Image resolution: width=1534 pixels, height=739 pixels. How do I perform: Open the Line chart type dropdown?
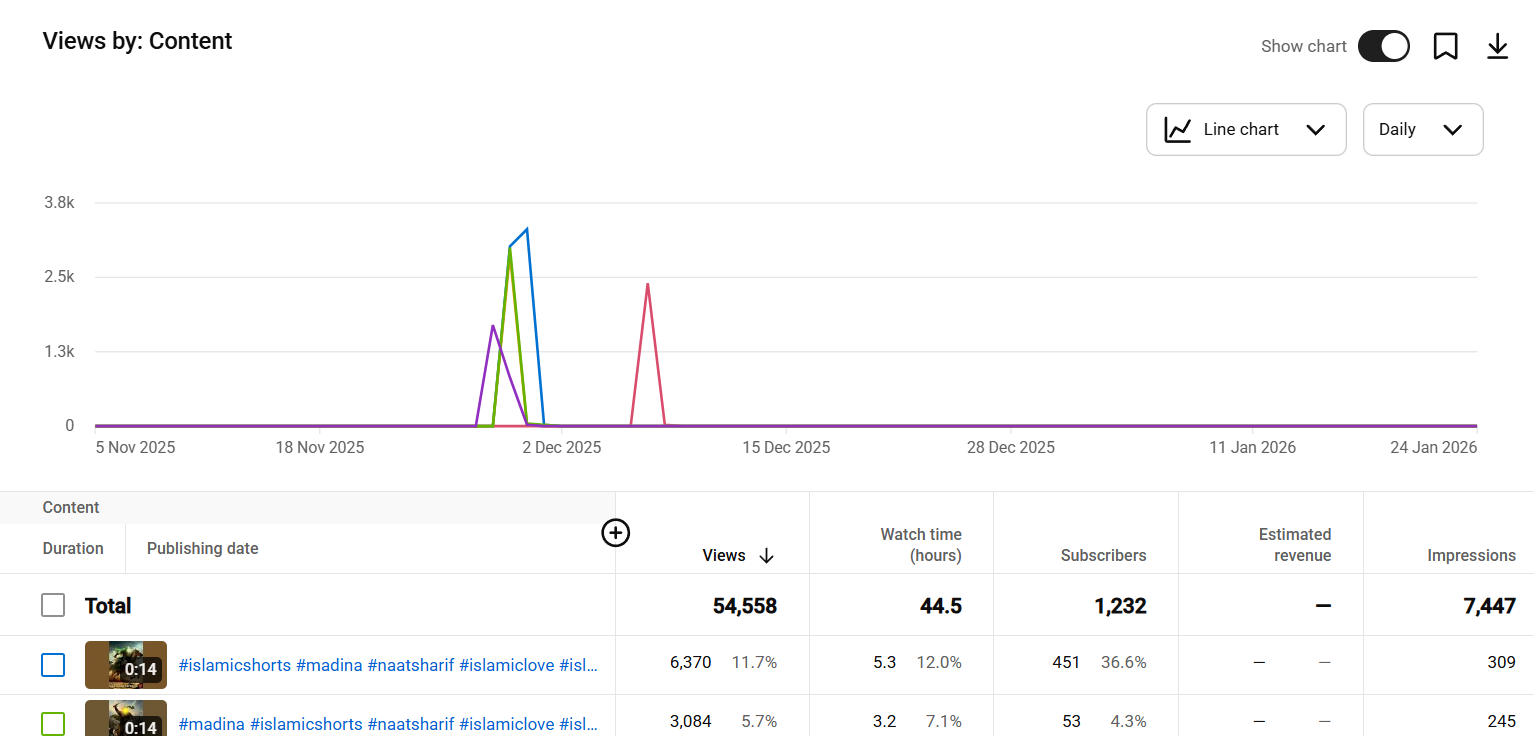(x=1245, y=130)
